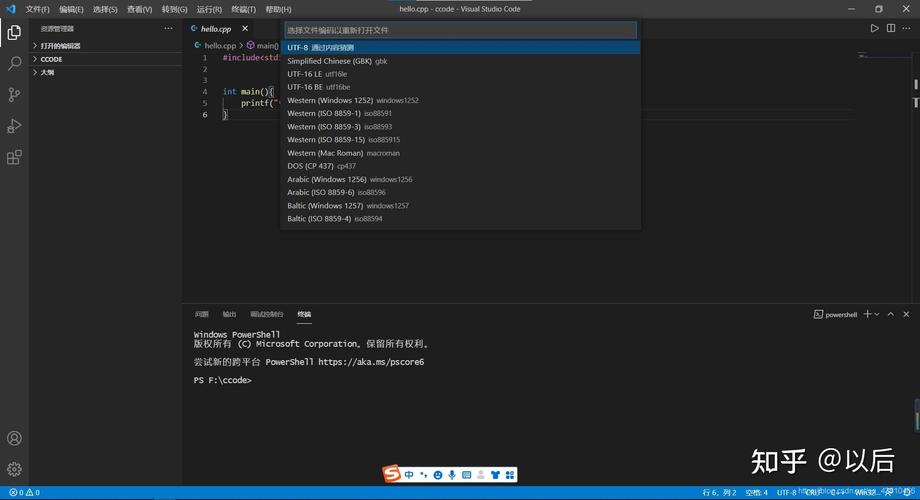Select DOS (CP 437) encoding
920x500 pixels.
tap(460, 166)
